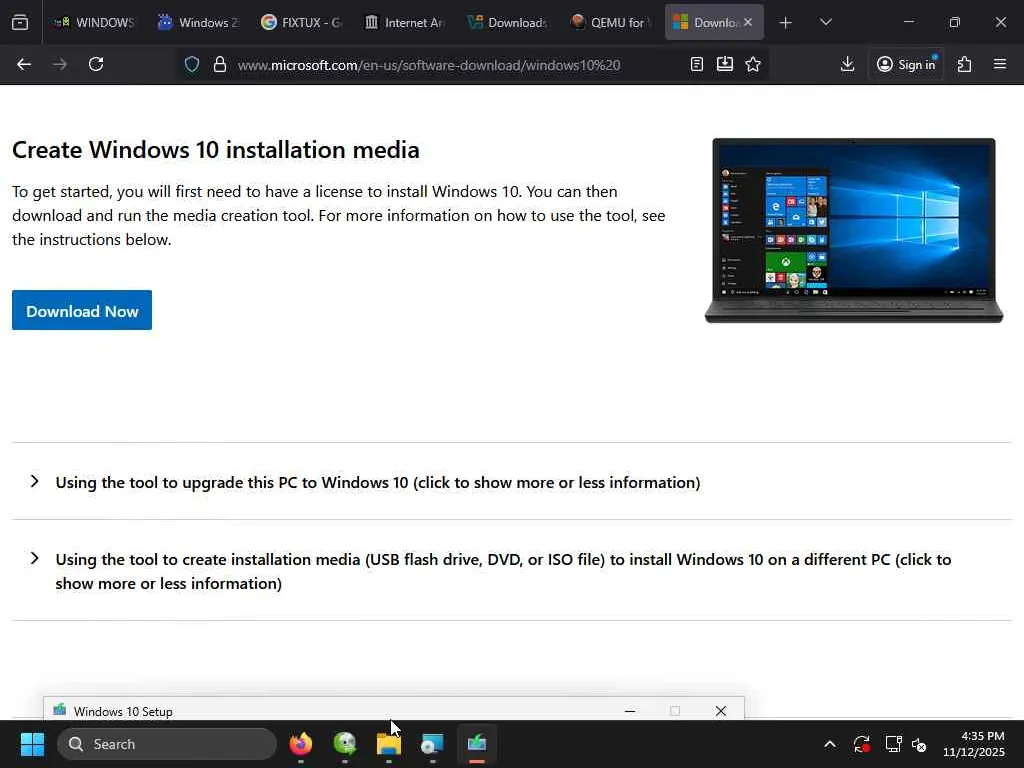
Task: Minimize the Windows 10 Setup window
Action: 630,711
